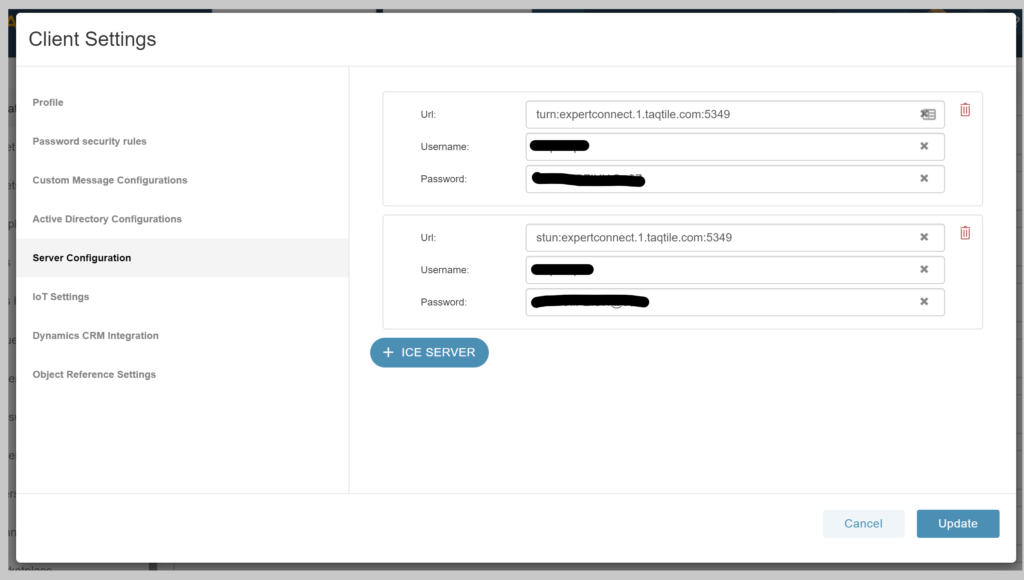
Task: Delete the stun server entry via trash icon
Action: [x=964, y=233]
